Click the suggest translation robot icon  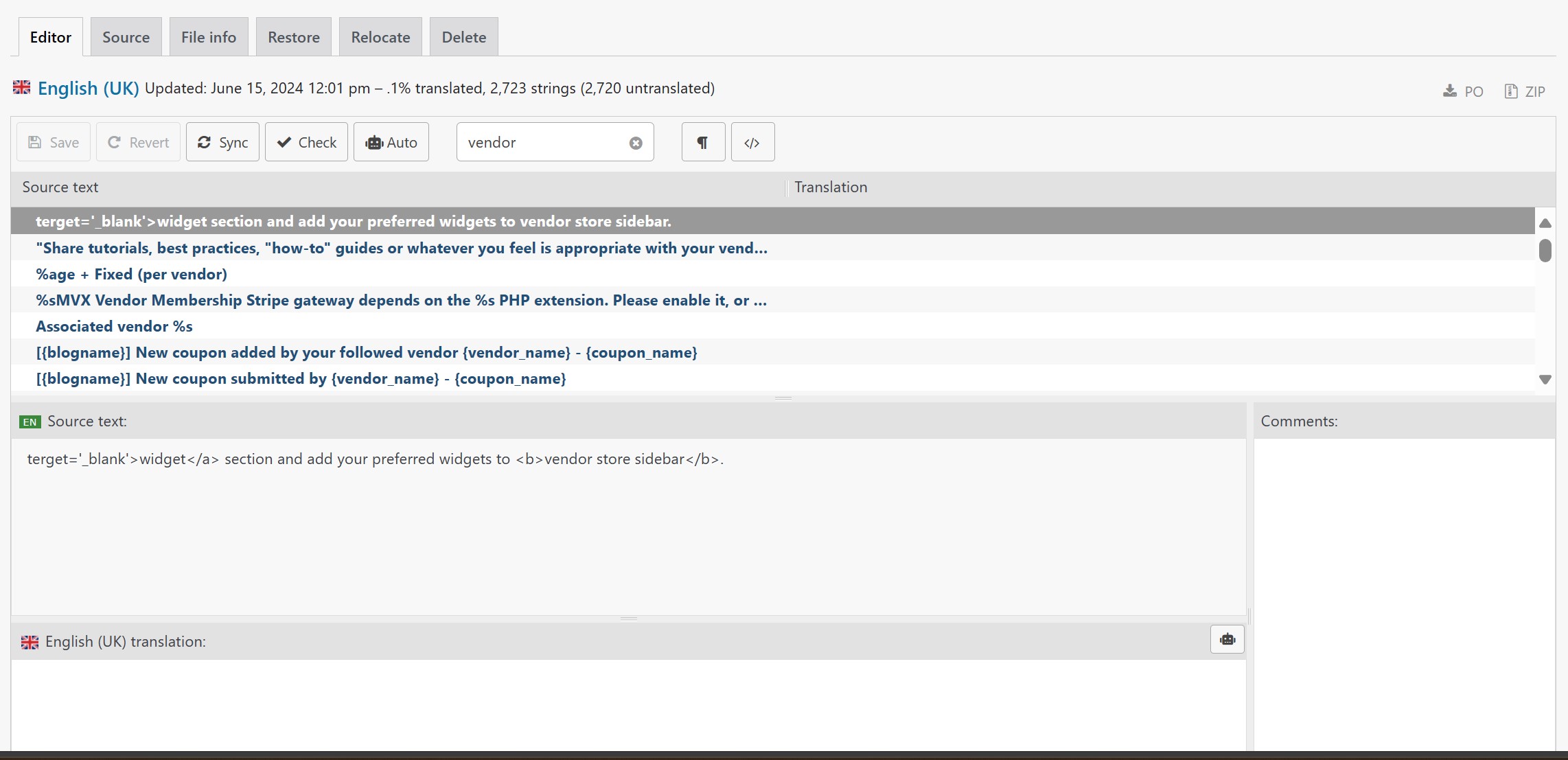point(1227,640)
